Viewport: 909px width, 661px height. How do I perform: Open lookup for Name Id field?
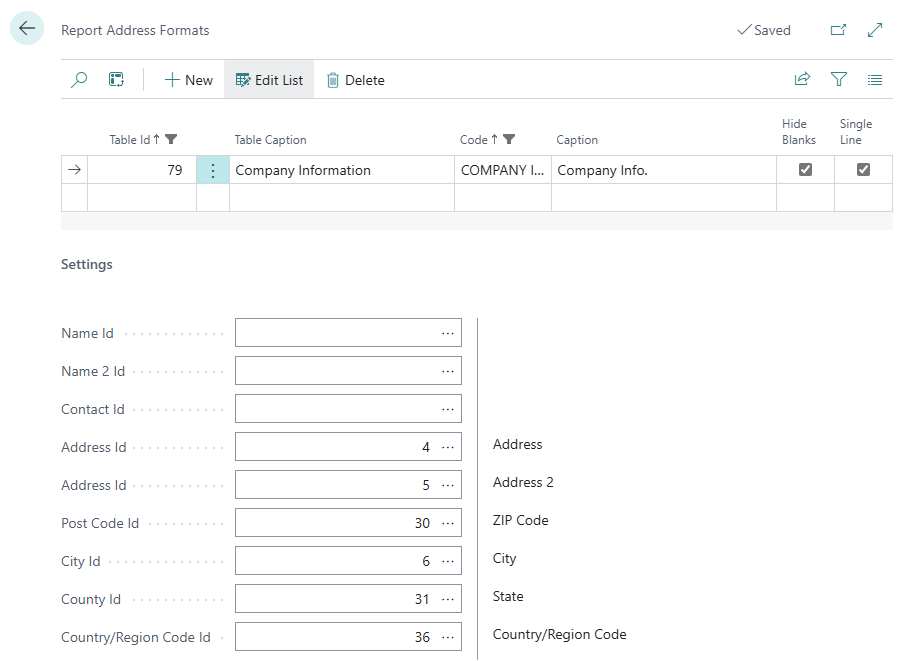click(x=448, y=333)
